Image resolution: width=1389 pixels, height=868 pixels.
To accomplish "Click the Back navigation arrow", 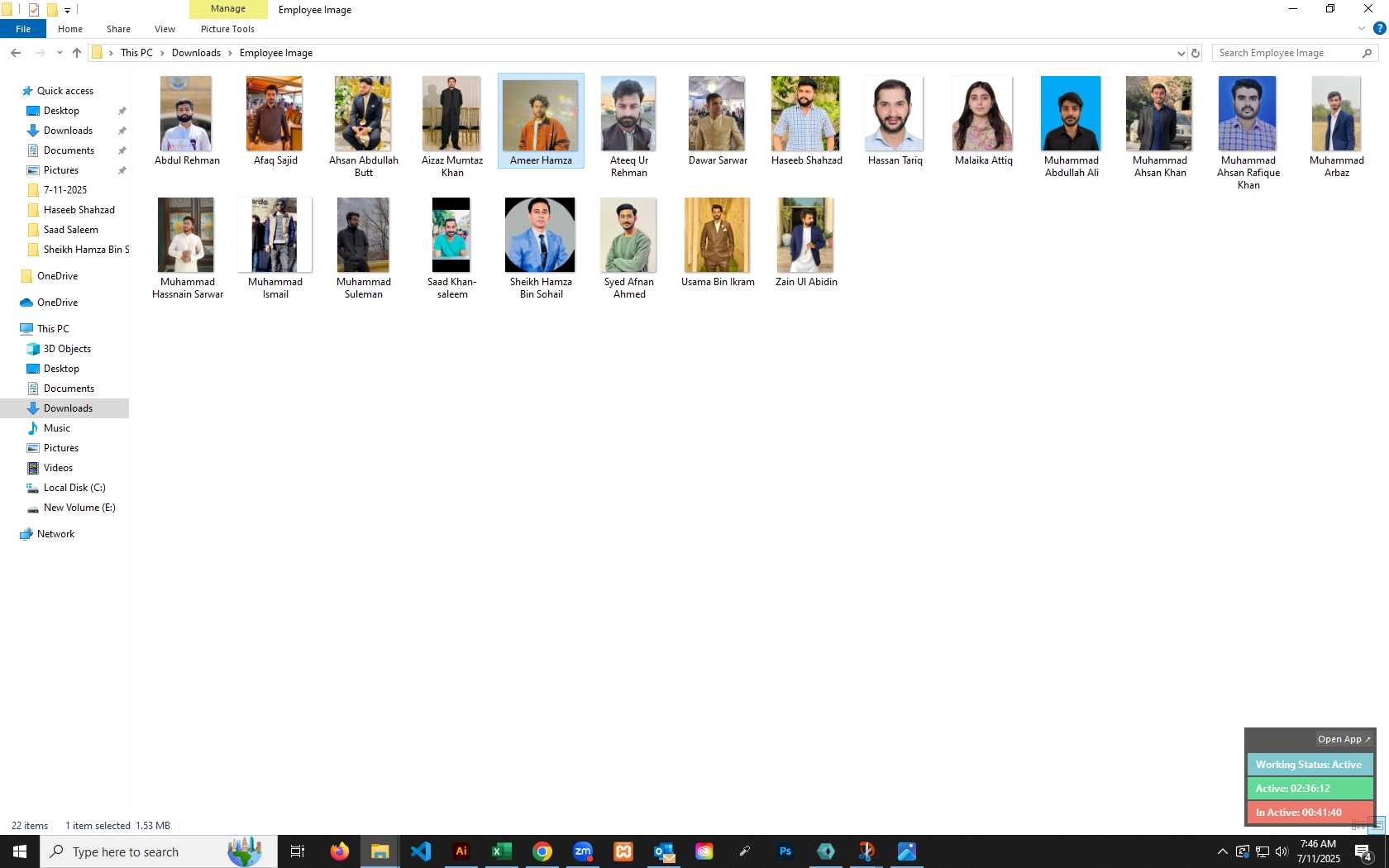I will click(16, 53).
